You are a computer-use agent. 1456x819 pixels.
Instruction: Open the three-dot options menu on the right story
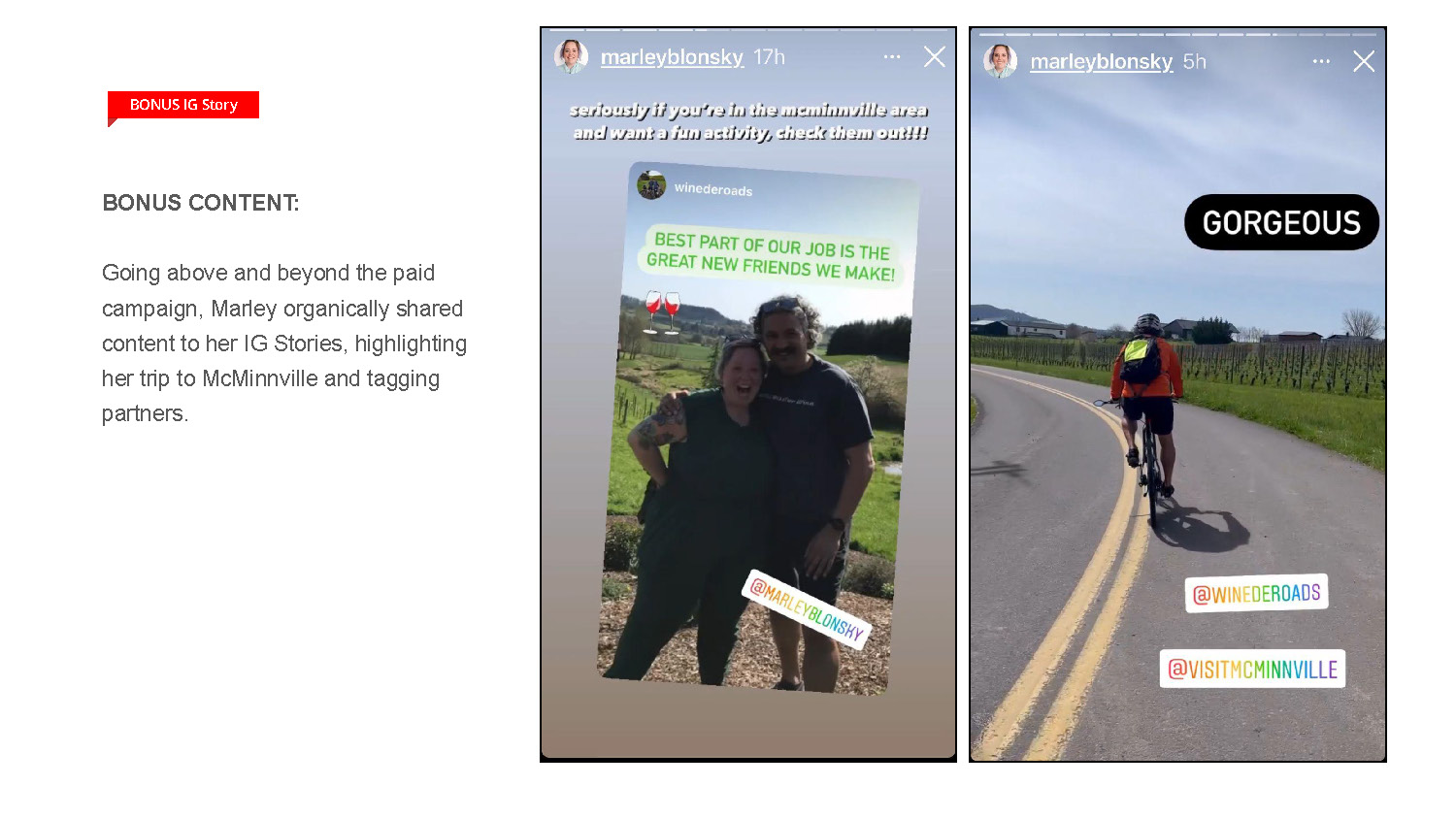point(1321,61)
